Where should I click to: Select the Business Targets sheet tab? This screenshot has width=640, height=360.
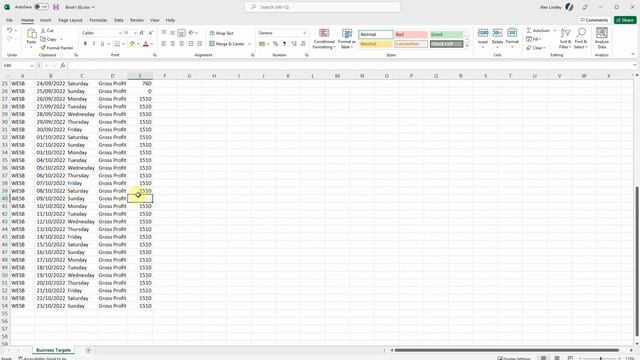[x=53, y=350]
